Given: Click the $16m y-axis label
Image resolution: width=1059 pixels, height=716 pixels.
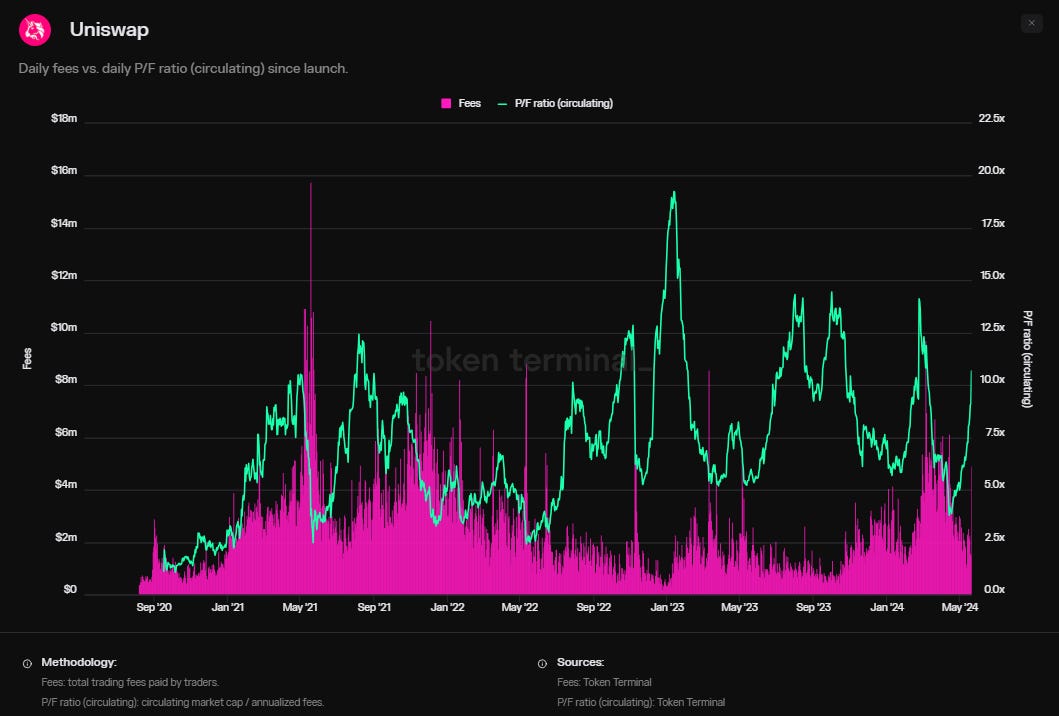Looking at the screenshot, I should coord(64,170).
